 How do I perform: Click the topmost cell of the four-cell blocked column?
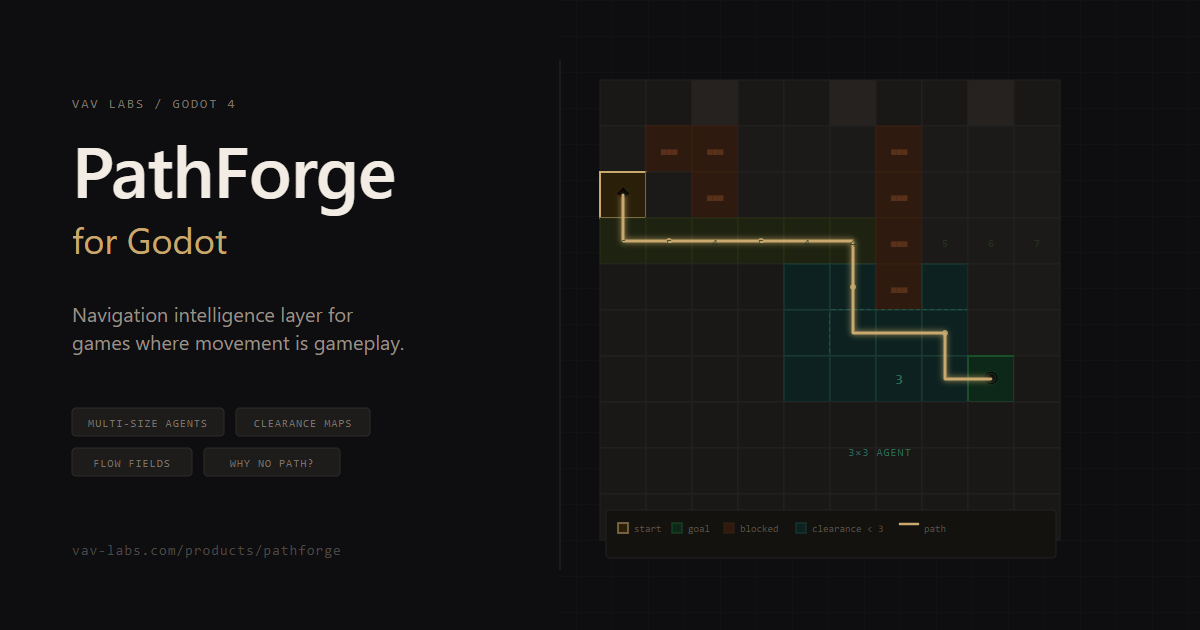point(898,149)
